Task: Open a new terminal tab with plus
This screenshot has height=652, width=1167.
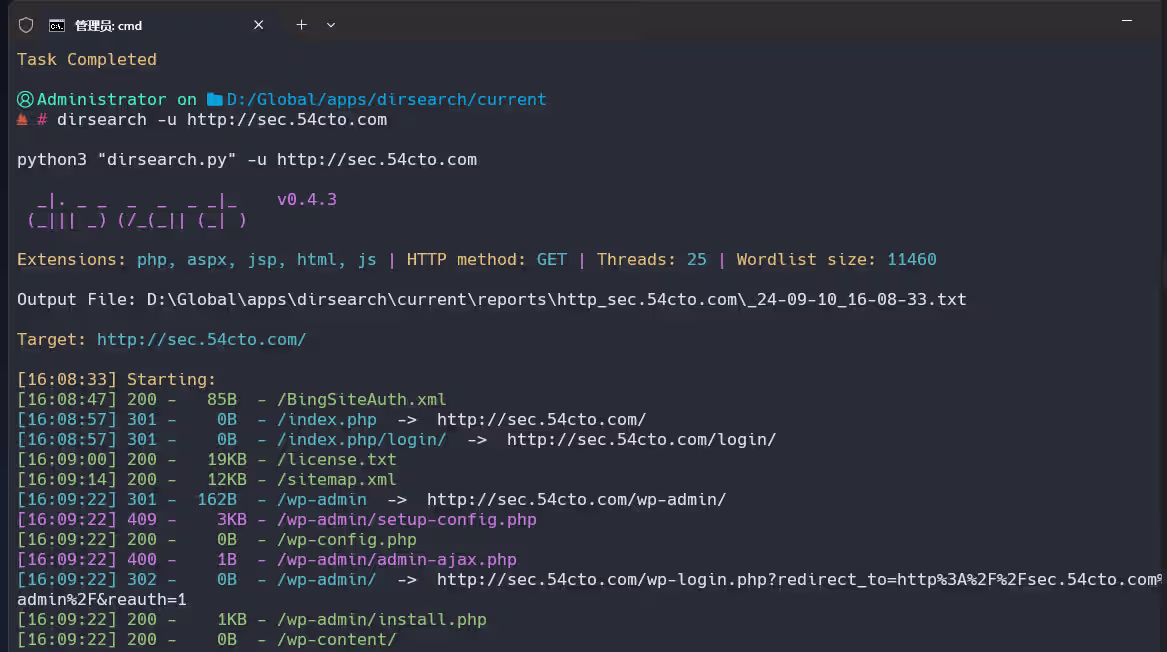Action: 301,25
